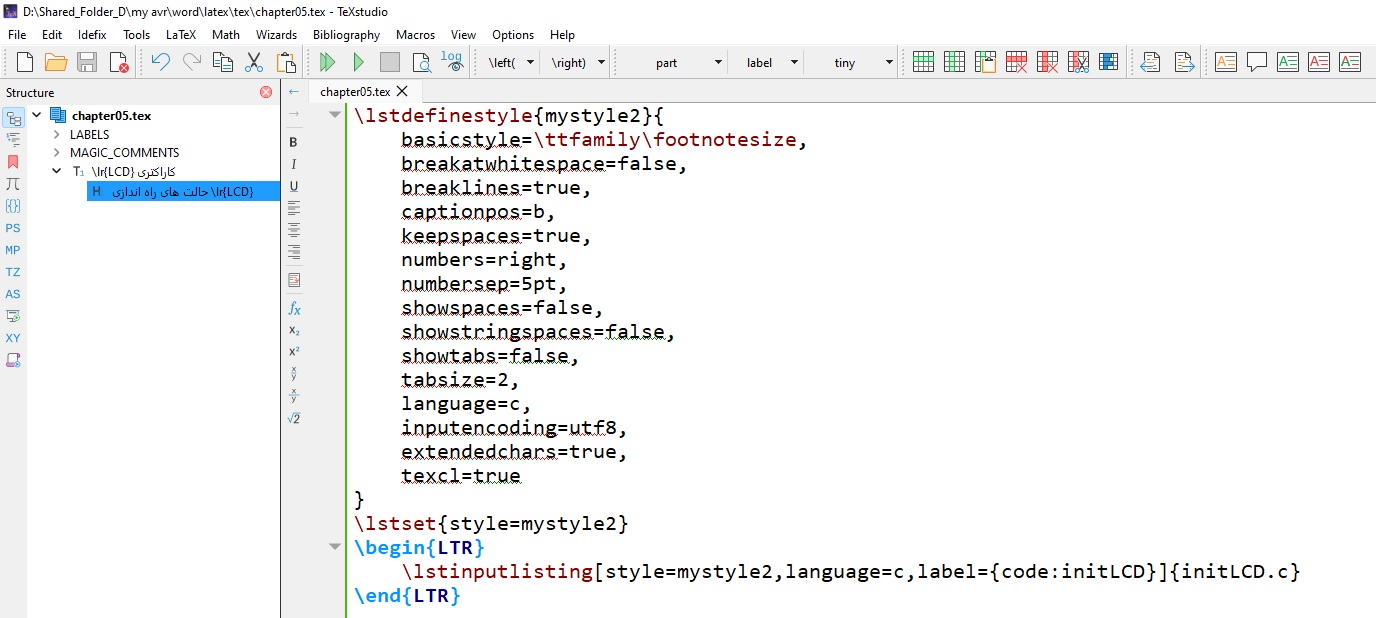Toggle bold formatting in editor sidebar
1376x618 pixels.
(x=294, y=142)
